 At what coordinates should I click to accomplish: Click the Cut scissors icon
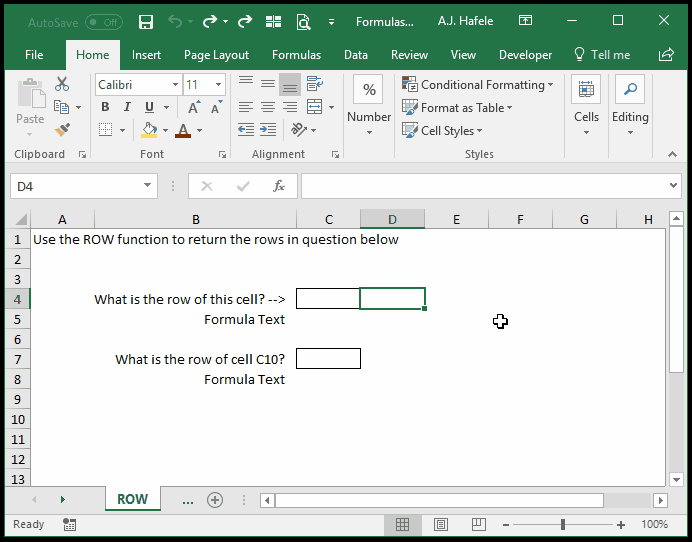click(62, 84)
